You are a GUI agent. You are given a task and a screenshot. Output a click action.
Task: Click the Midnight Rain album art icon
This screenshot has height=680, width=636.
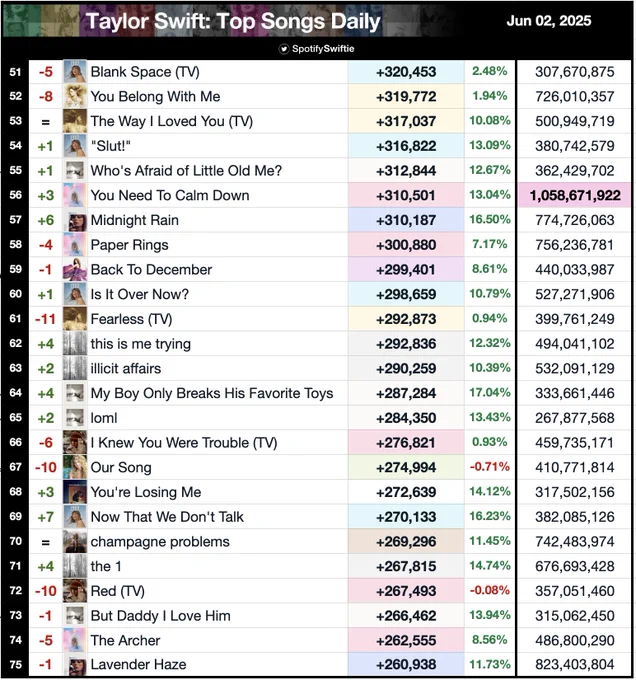tap(75, 220)
